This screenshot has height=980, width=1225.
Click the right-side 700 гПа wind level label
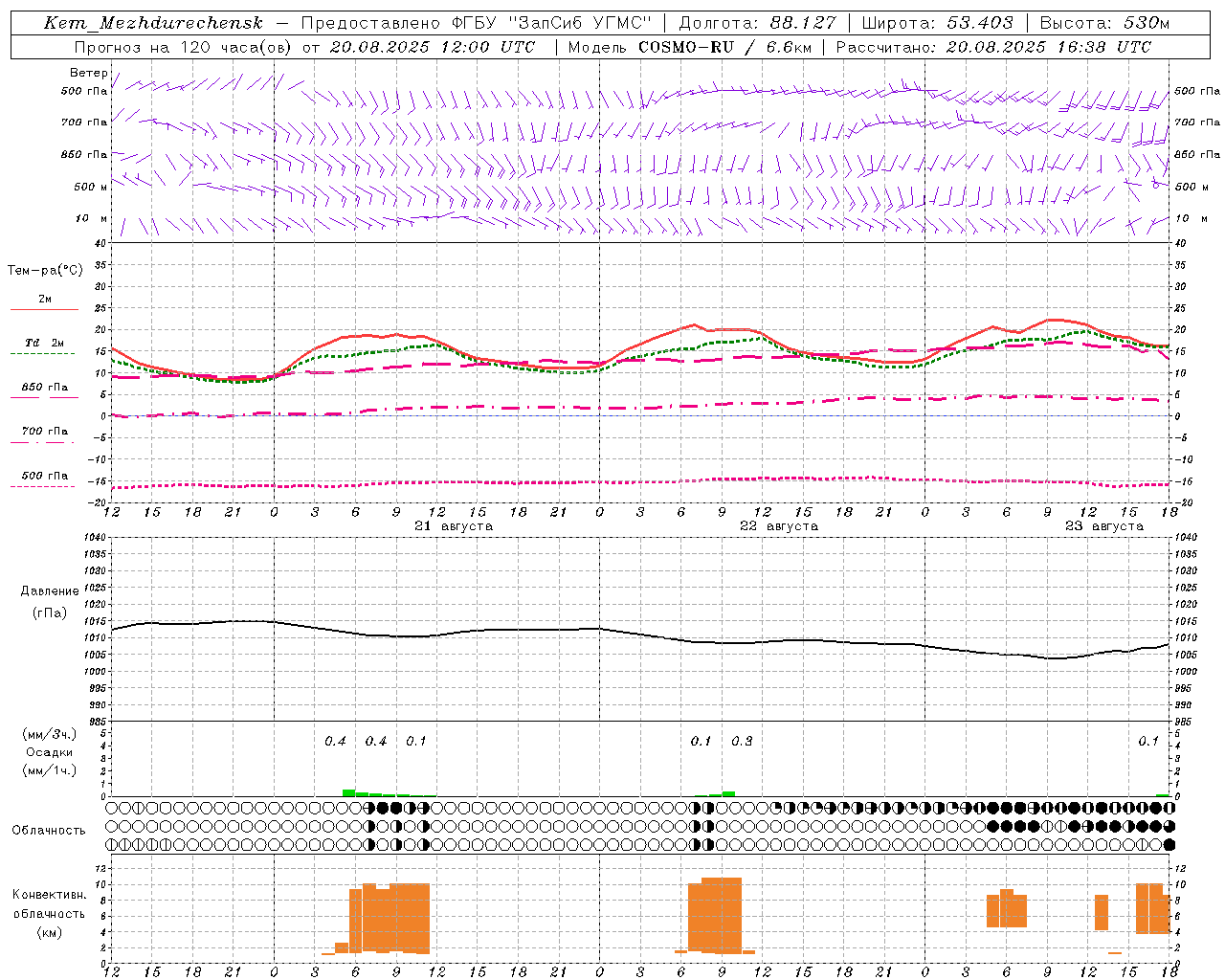1197,122
